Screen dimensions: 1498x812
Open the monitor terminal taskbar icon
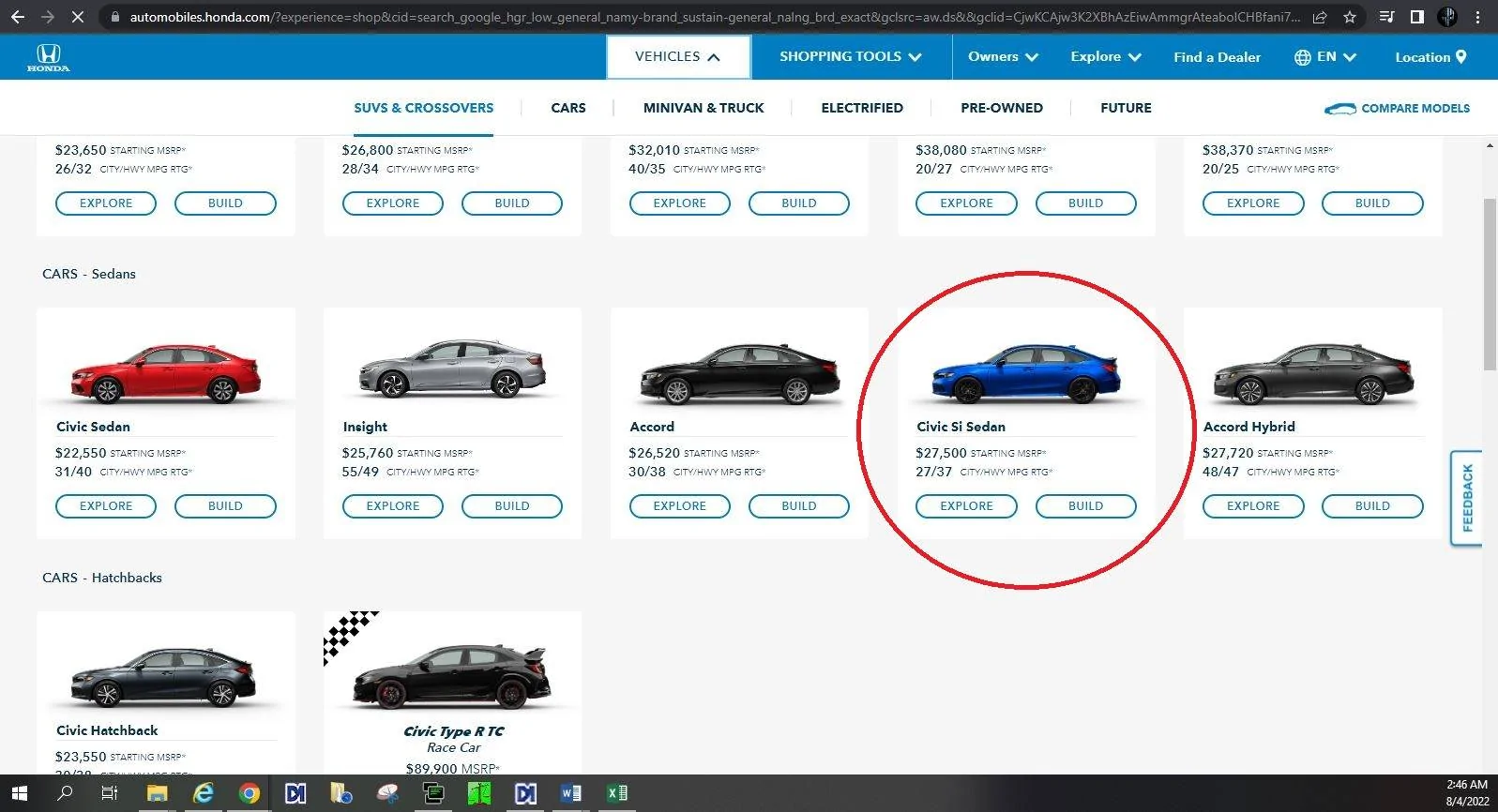[433, 793]
